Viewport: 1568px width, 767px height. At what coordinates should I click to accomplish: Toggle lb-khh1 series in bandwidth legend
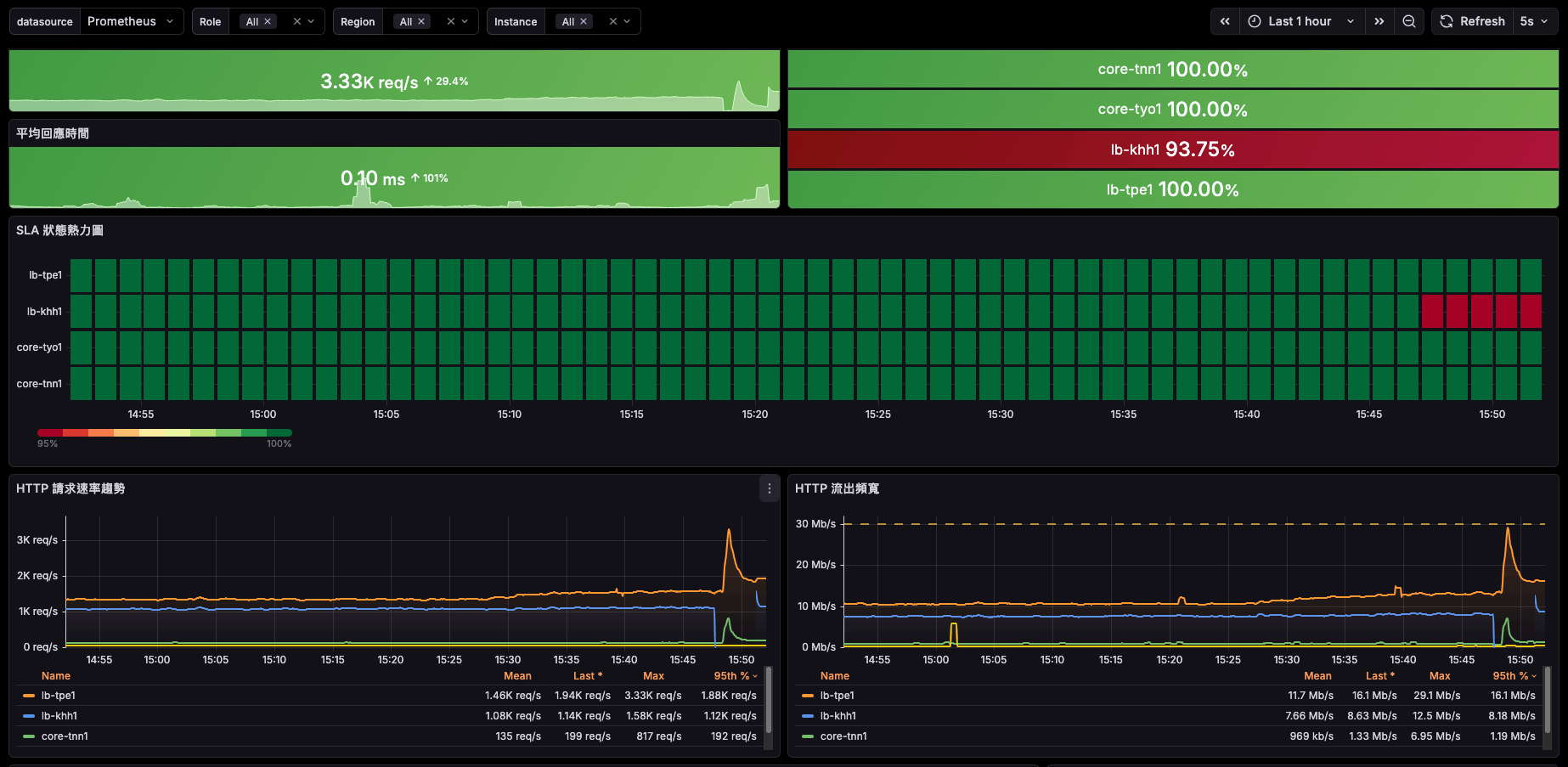coord(838,716)
